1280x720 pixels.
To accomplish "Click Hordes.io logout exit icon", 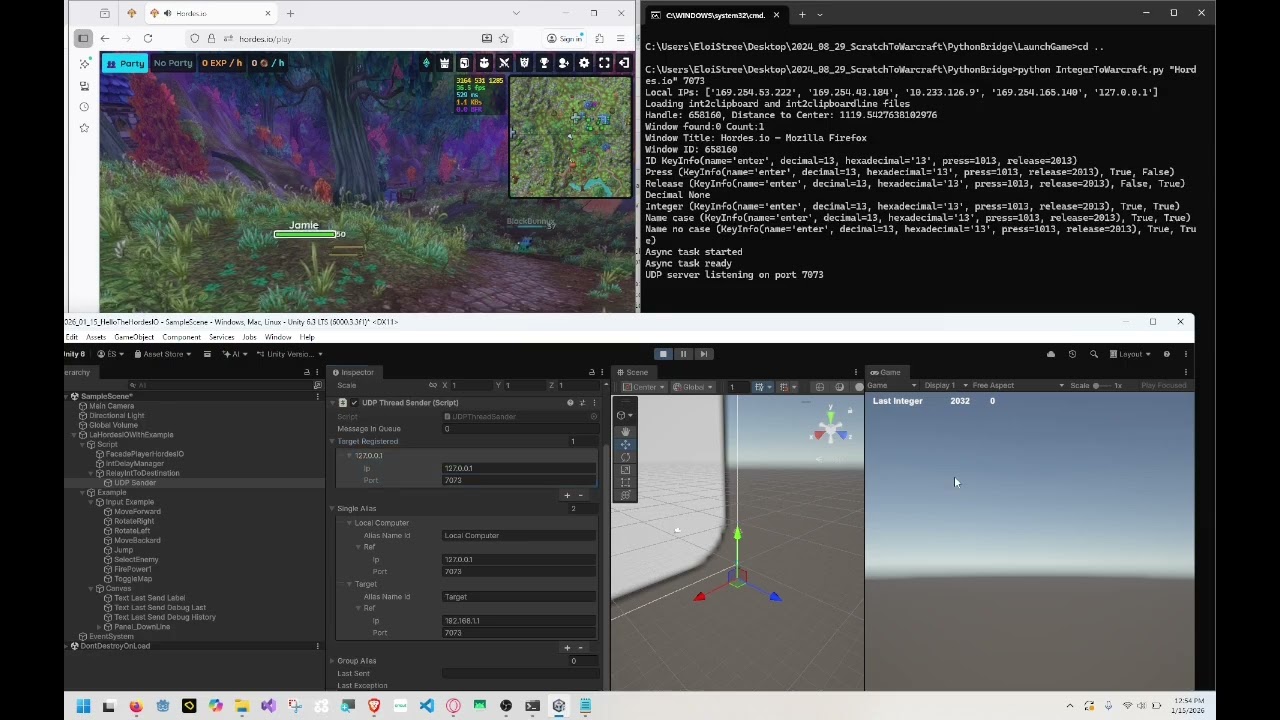I will click(x=624, y=63).
